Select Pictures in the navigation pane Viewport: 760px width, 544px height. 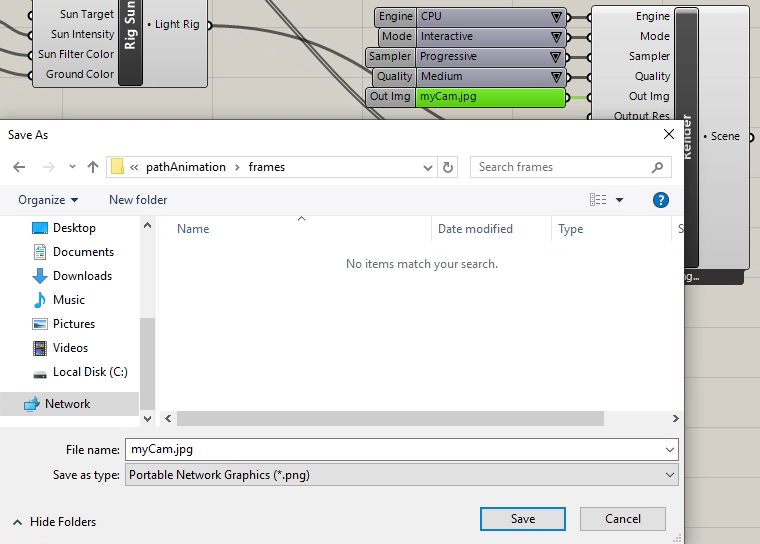click(x=74, y=324)
